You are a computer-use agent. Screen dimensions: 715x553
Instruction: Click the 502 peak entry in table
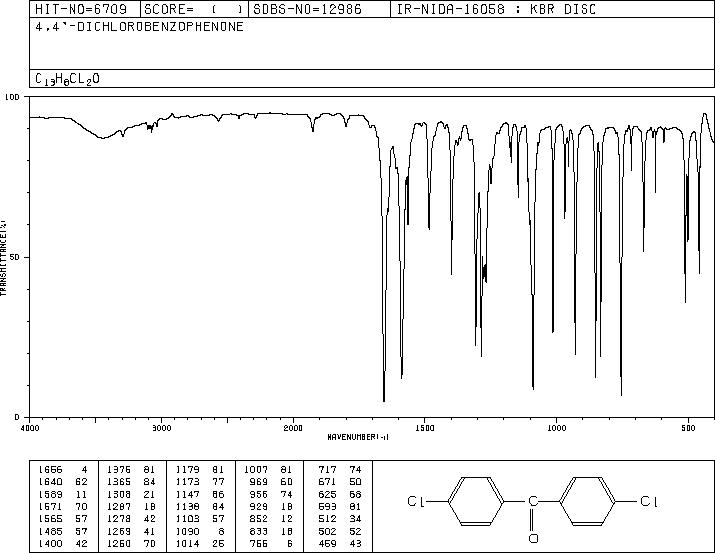[x=340, y=532]
